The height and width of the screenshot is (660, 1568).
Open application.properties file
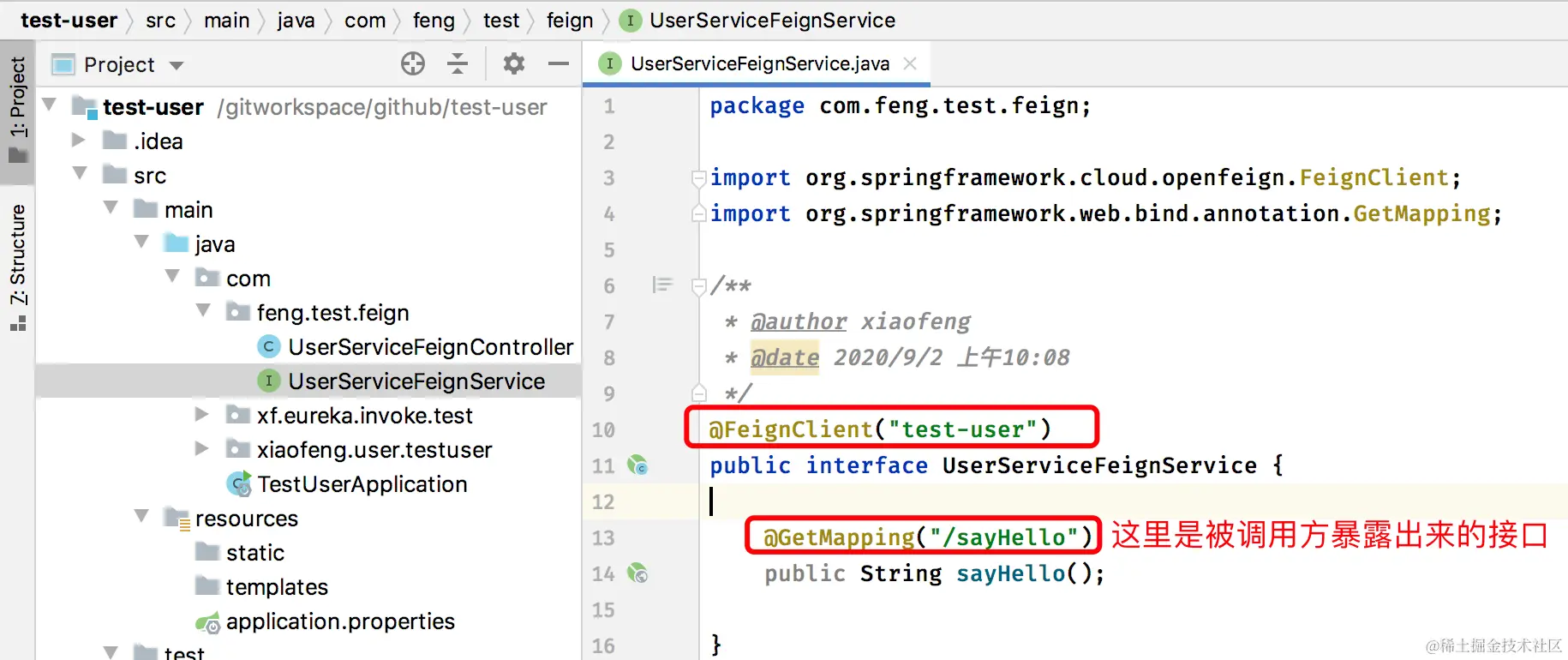tap(340, 621)
